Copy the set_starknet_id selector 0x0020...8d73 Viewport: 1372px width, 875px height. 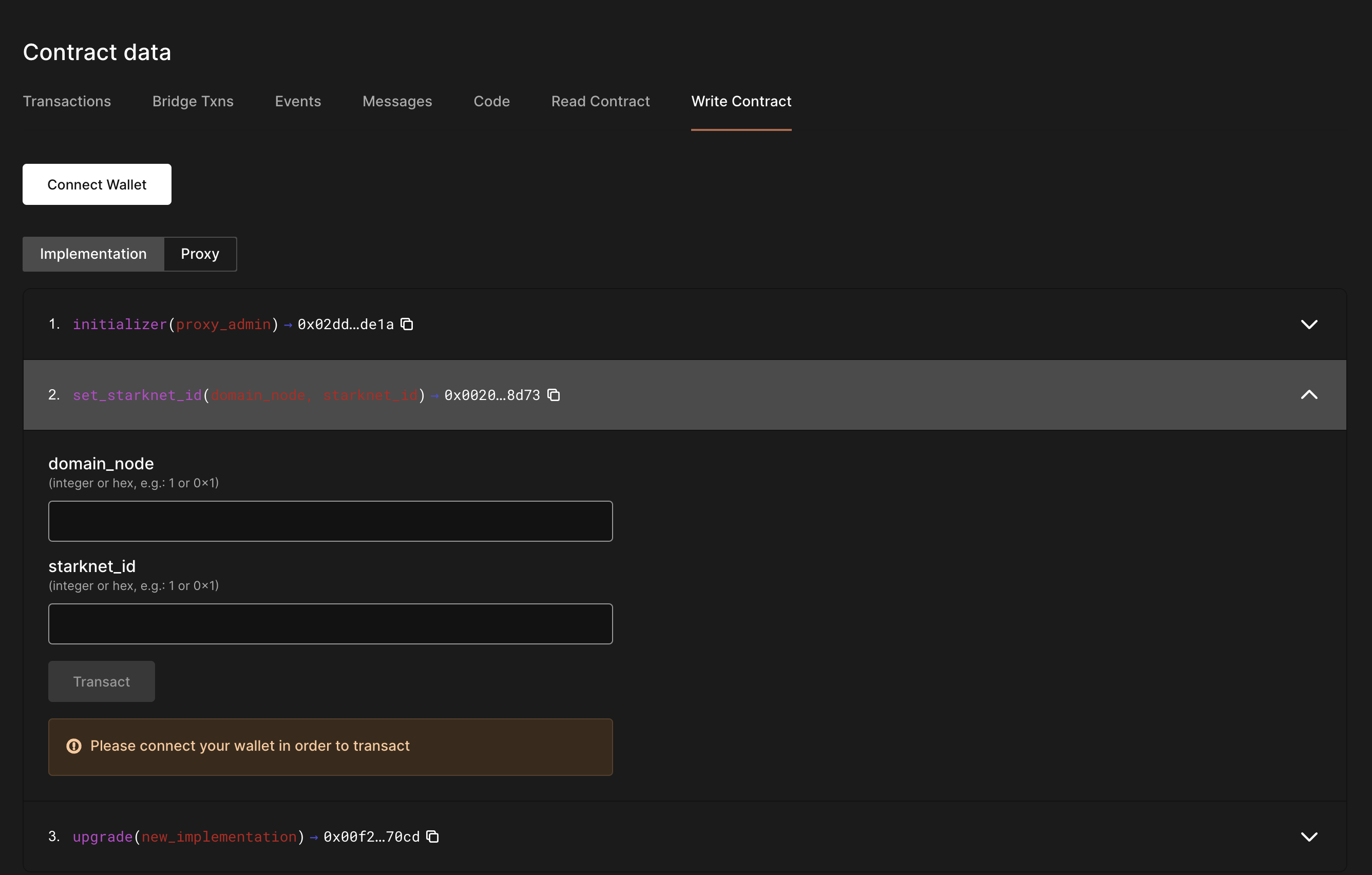pyautogui.click(x=553, y=395)
